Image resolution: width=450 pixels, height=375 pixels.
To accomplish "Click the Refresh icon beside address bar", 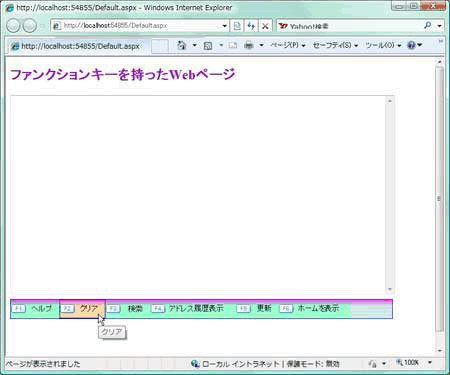I will coord(251,26).
